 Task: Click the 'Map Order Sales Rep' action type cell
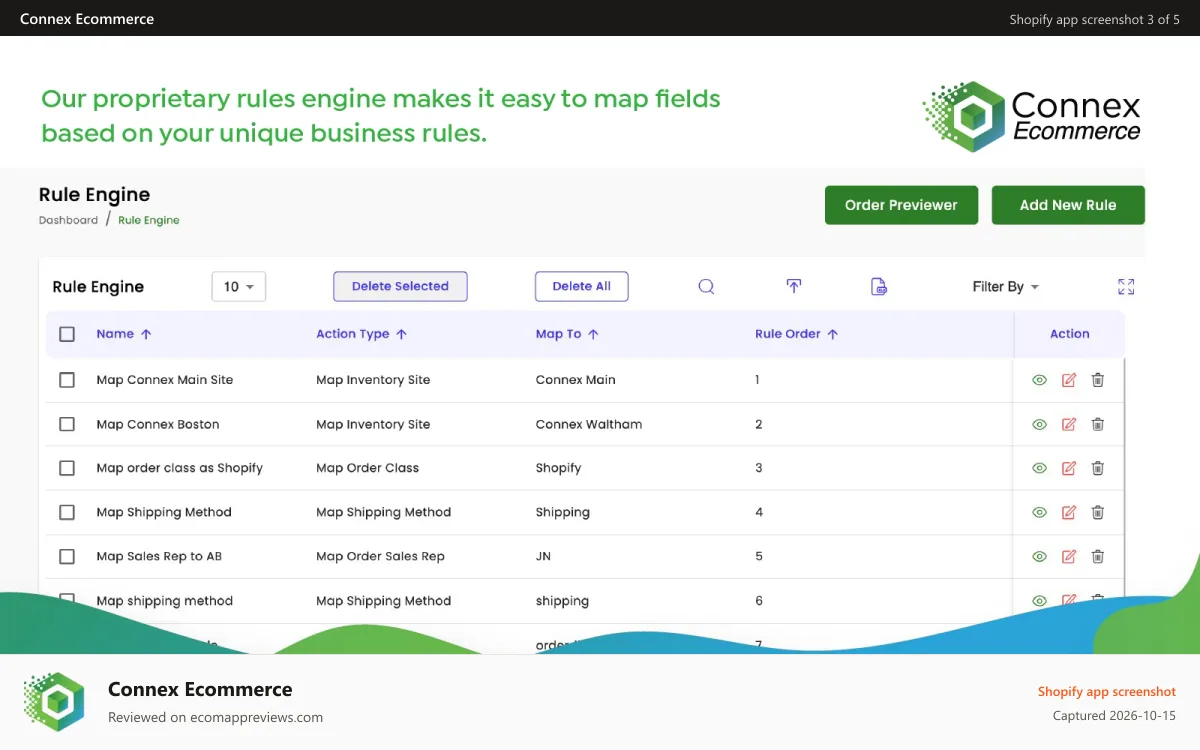pos(380,556)
